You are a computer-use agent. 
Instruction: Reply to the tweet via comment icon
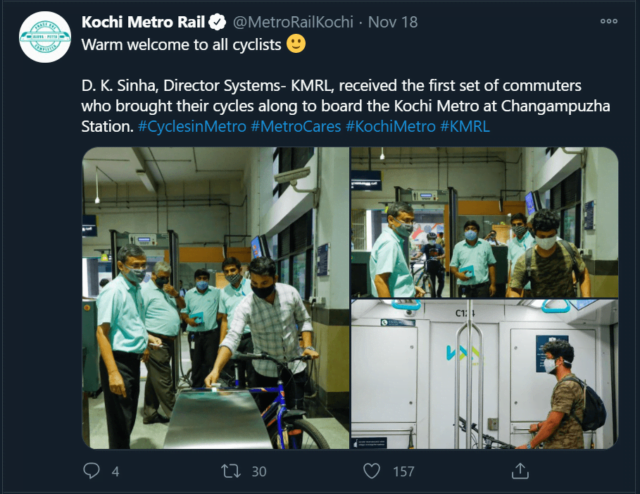click(92, 471)
